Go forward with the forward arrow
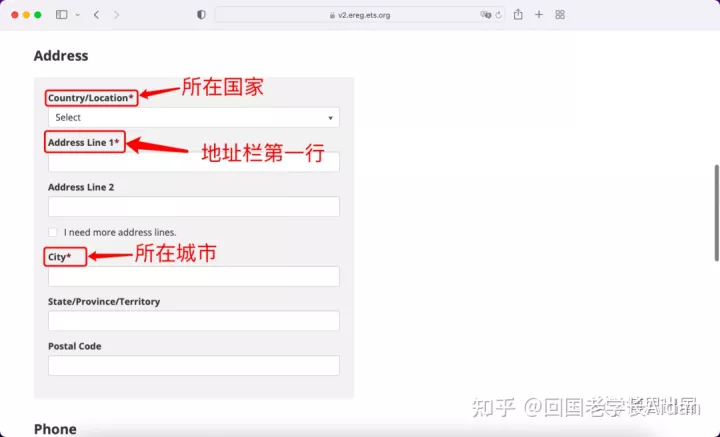The width and height of the screenshot is (720, 437). 117,15
